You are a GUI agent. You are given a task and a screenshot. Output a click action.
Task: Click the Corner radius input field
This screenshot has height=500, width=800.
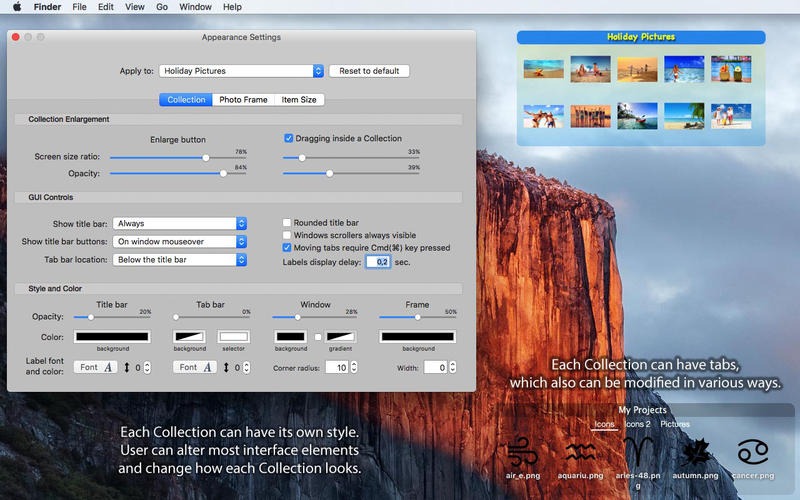(336, 368)
